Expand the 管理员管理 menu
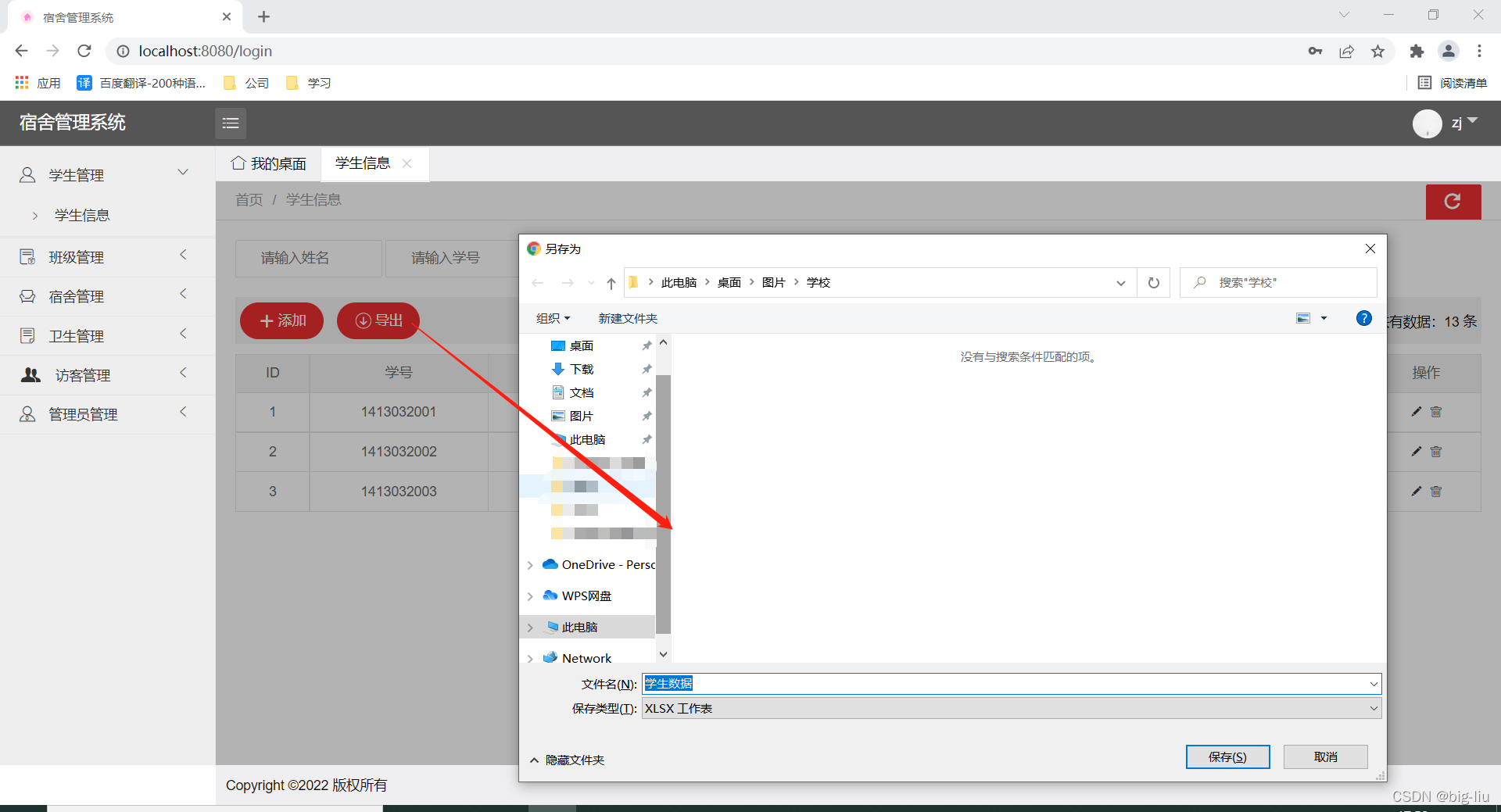This screenshot has height=812, width=1501. tap(107, 414)
